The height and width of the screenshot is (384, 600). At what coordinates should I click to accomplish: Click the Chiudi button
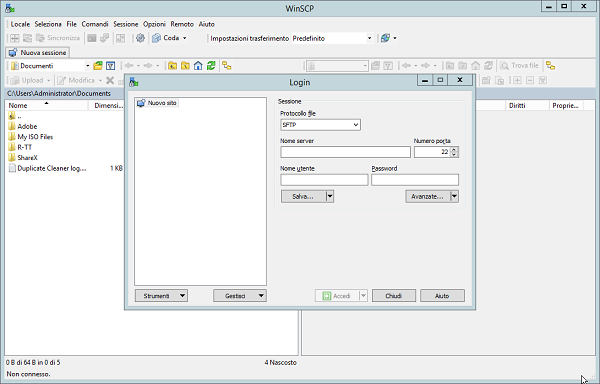(394, 296)
